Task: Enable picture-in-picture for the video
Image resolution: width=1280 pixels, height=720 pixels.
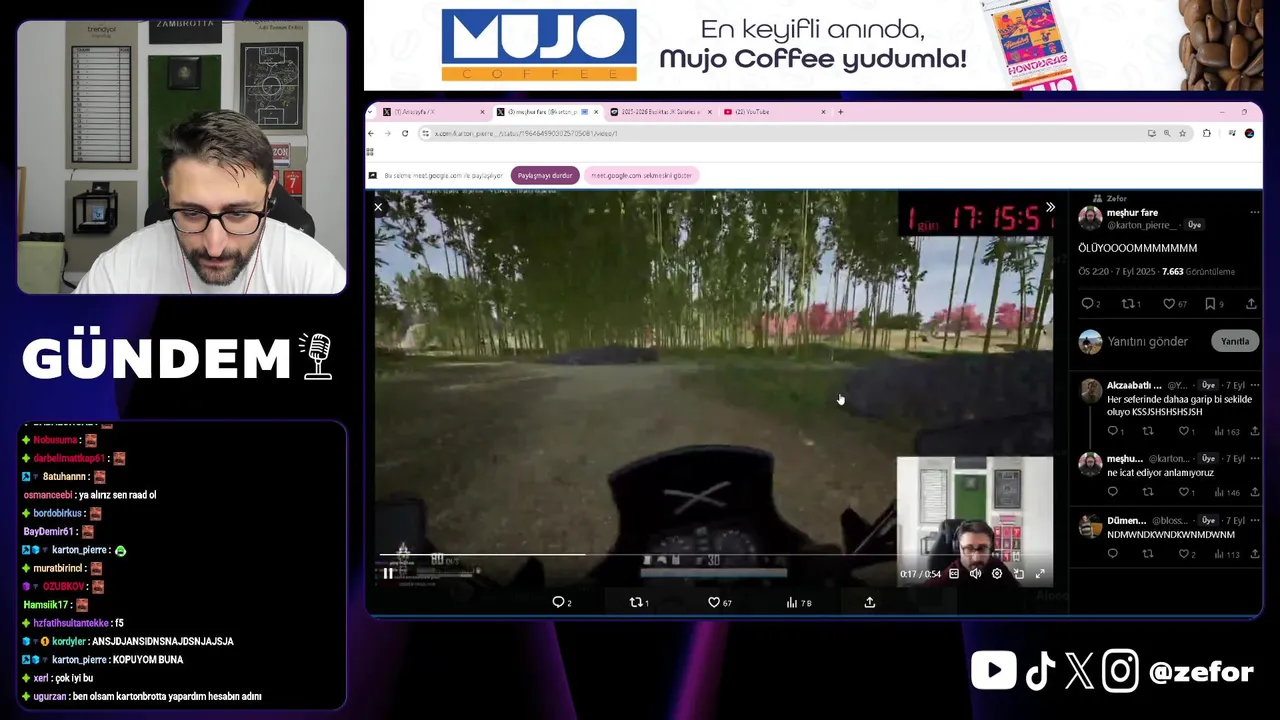Action: pos(1018,574)
